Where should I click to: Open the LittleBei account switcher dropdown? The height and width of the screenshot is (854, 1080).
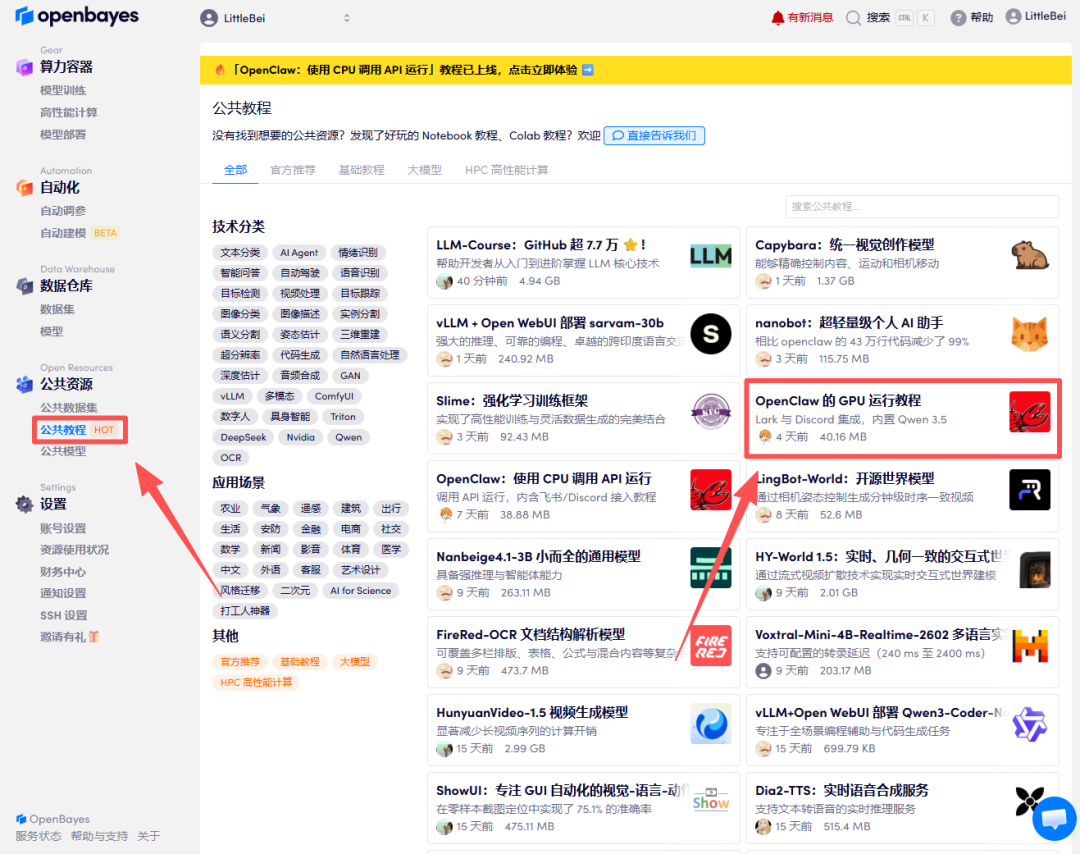276,18
